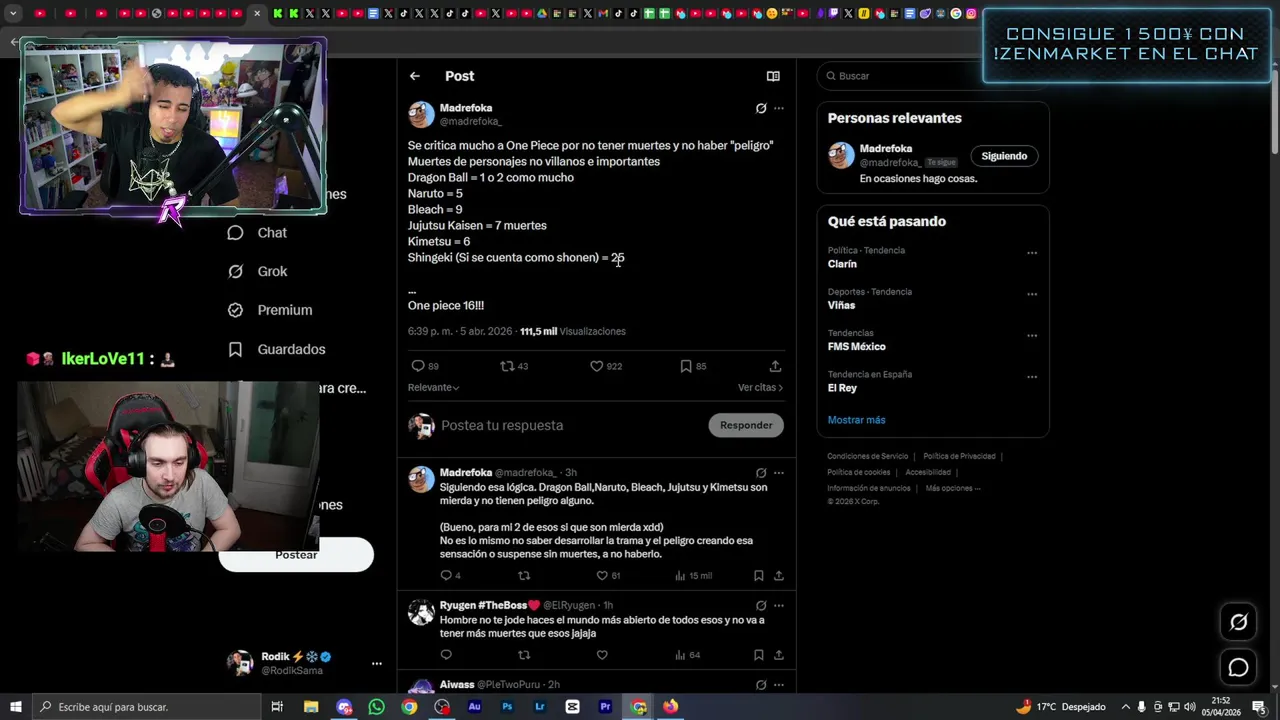Open Más opciones footer menu
Screen dimensions: 1280x720
[x=953, y=488]
